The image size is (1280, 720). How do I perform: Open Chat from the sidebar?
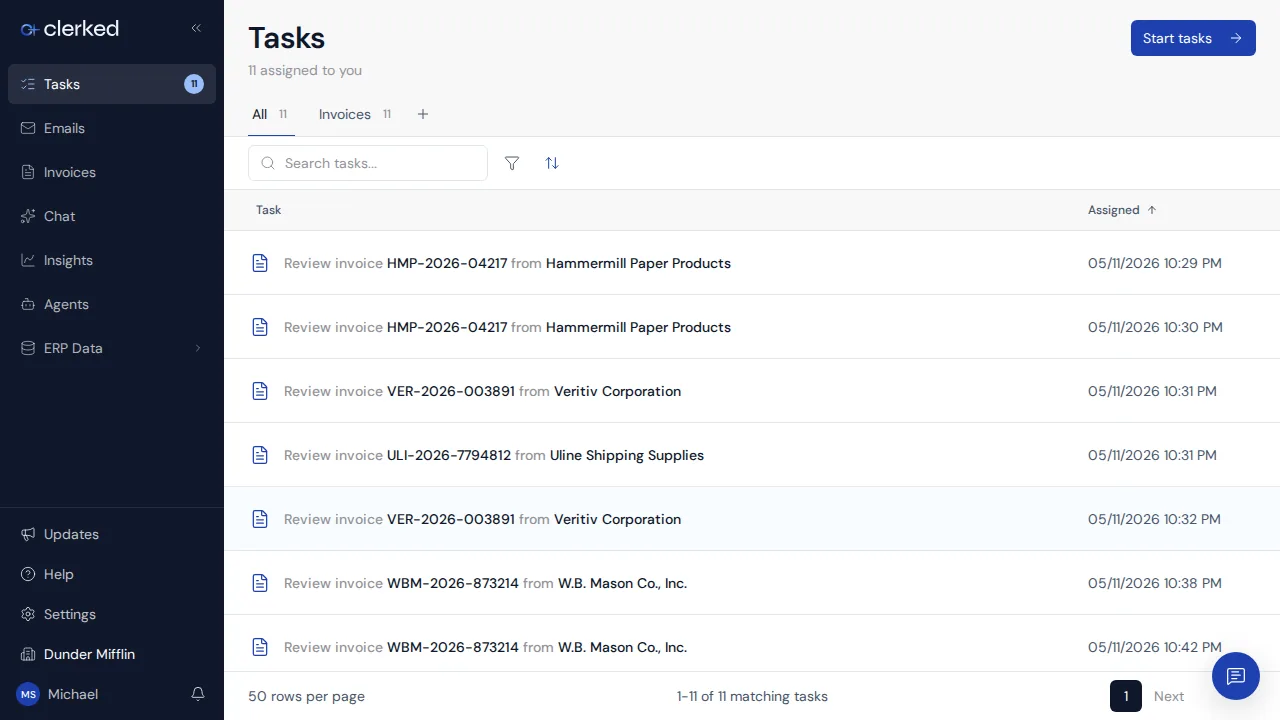tap(112, 216)
